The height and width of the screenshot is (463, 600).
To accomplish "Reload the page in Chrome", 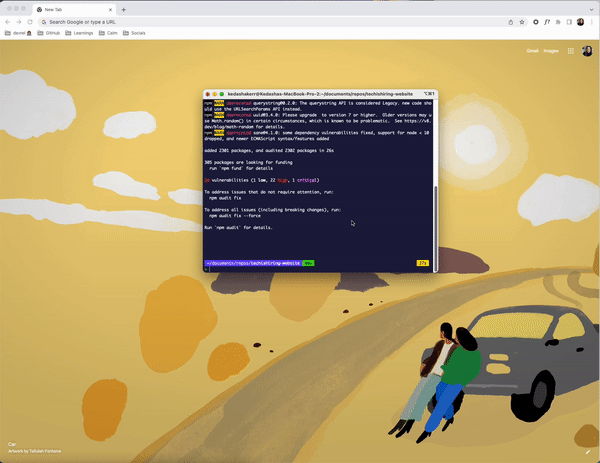I will (x=30, y=22).
